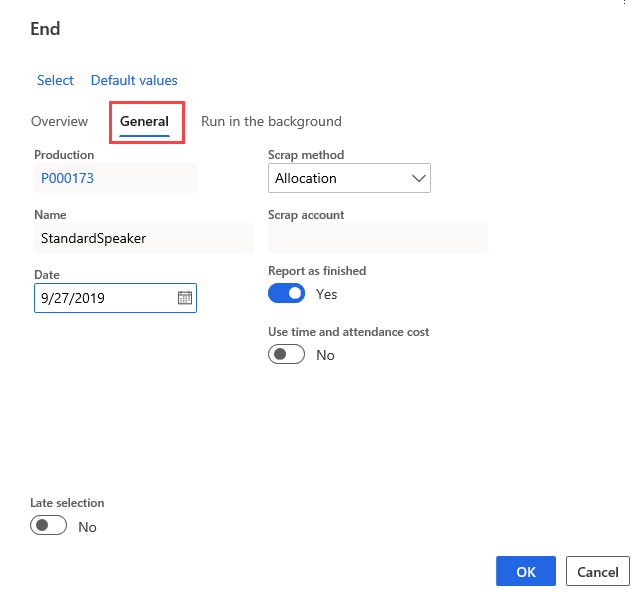Enable Use time and attendance cost
This screenshot has height=598, width=643.
(286, 354)
